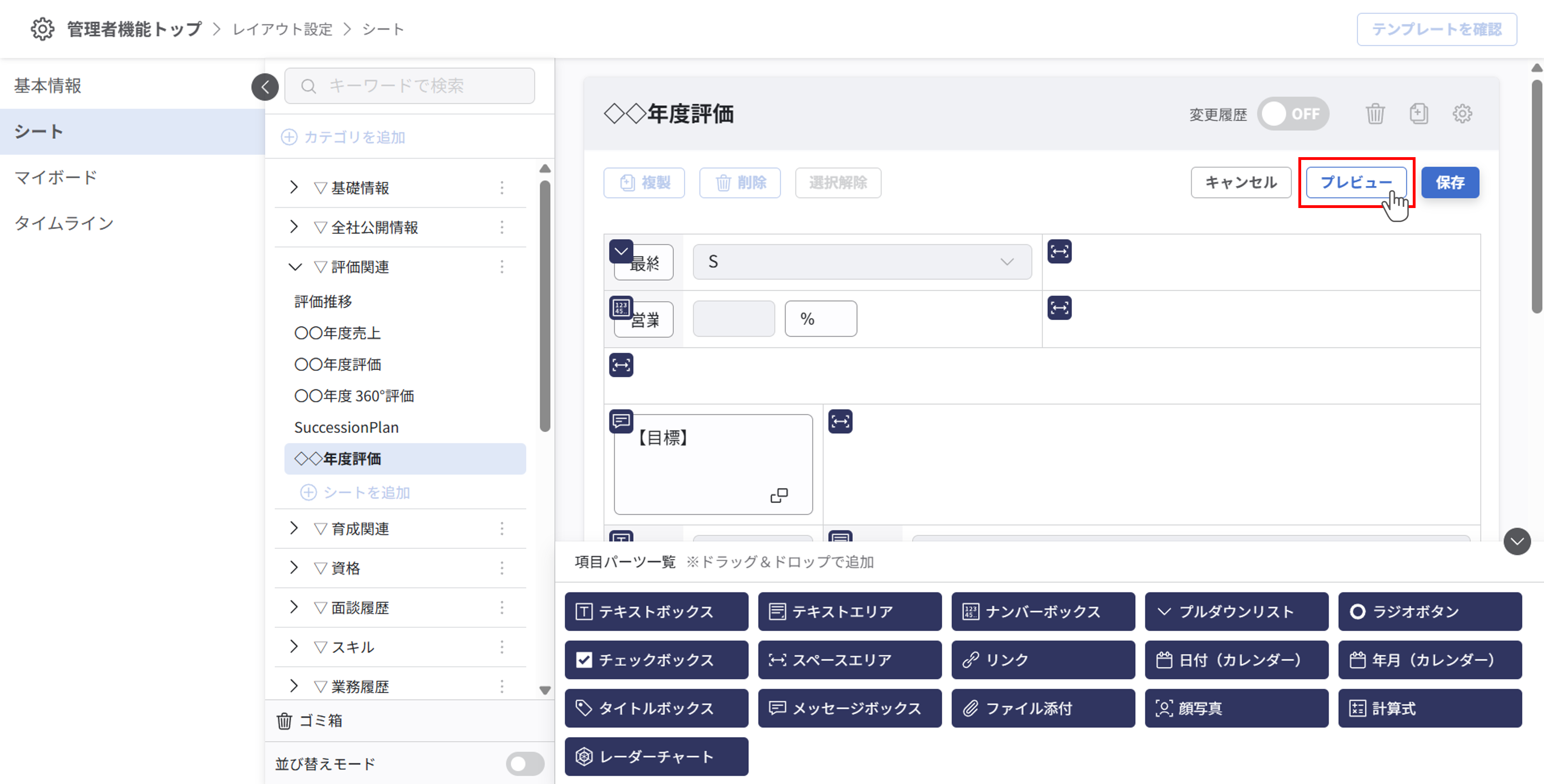Expand the スキル category
The width and height of the screenshot is (1544, 784).
[294, 647]
